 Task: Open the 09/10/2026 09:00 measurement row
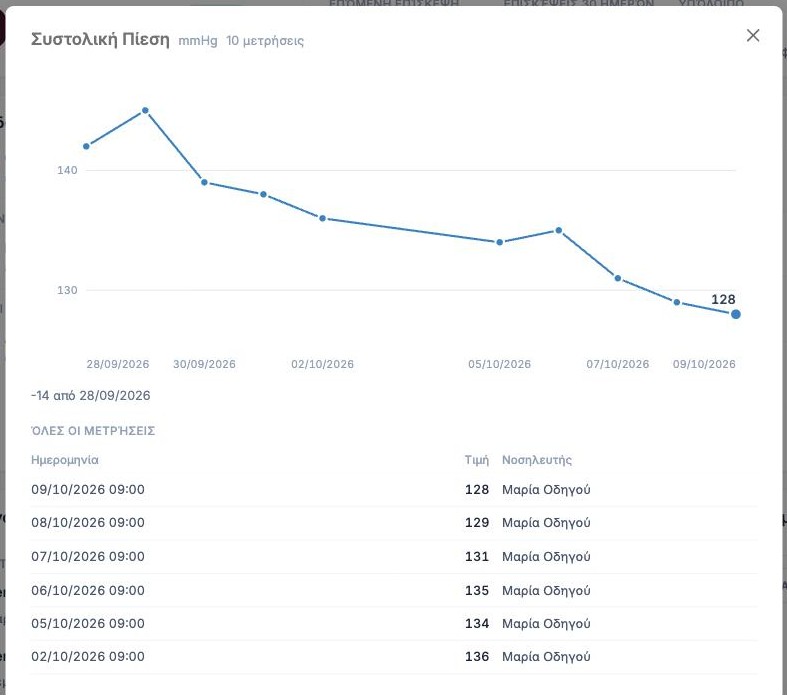394,490
